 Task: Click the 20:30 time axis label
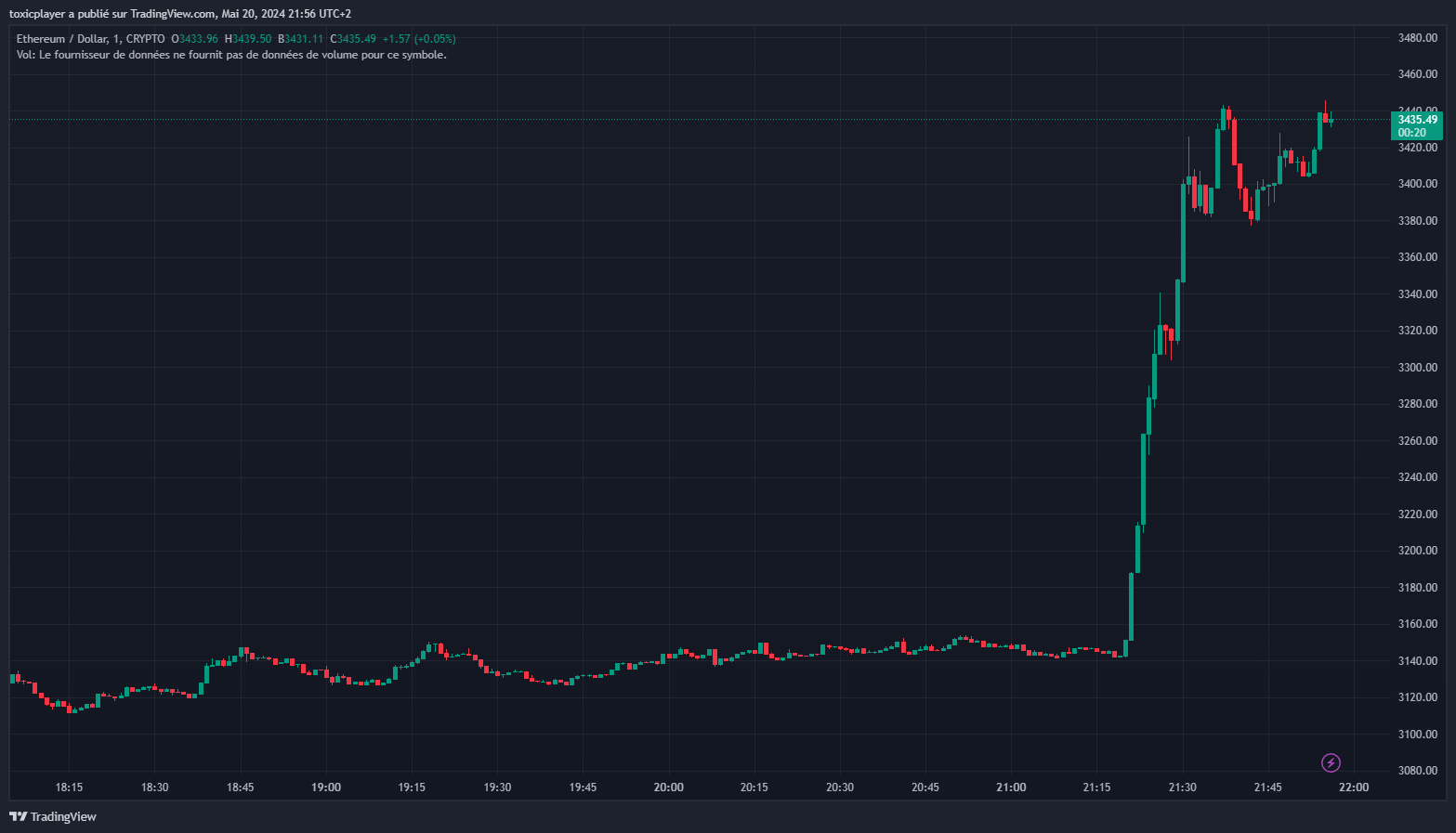839,787
